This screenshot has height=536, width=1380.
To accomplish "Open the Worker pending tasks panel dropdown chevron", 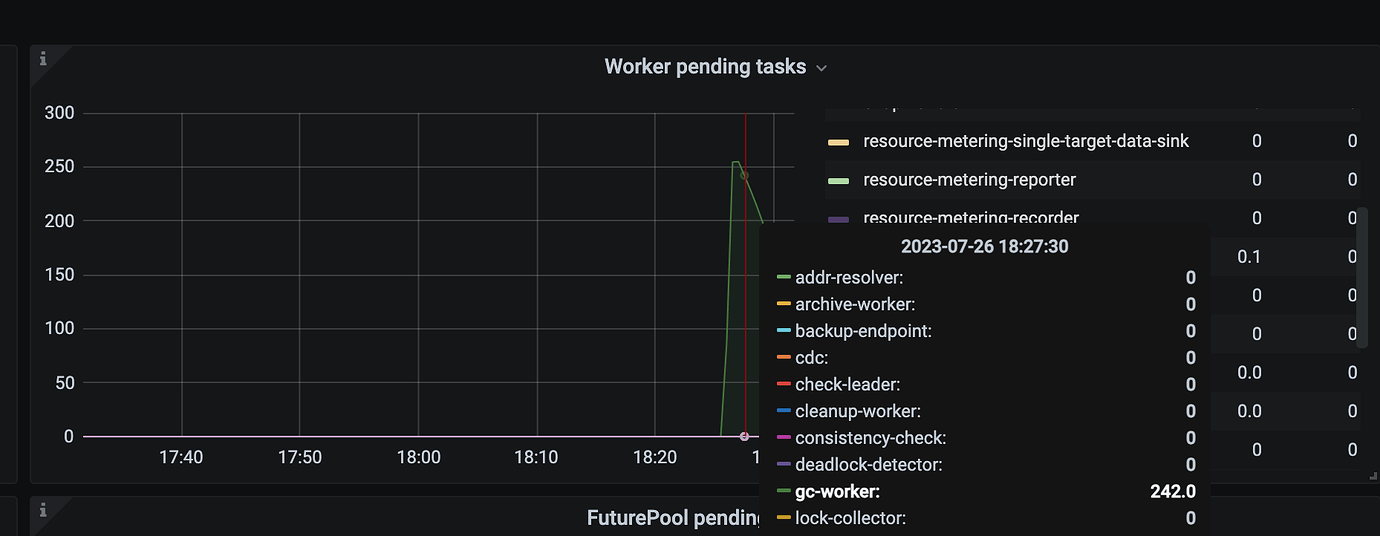I will 822,68.
